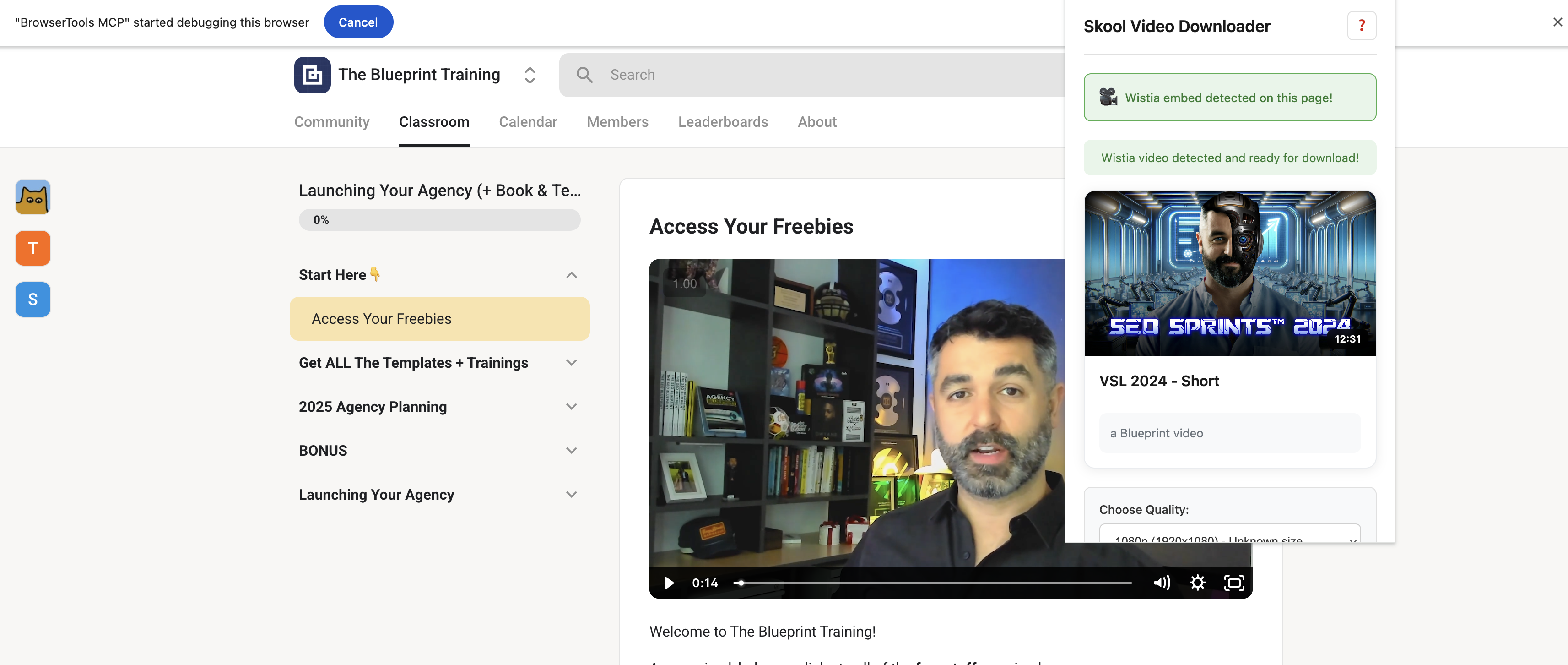Image resolution: width=1568 pixels, height=665 pixels.
Task: Cancel the BrowserTools MCP debugging
Action: 358,22
